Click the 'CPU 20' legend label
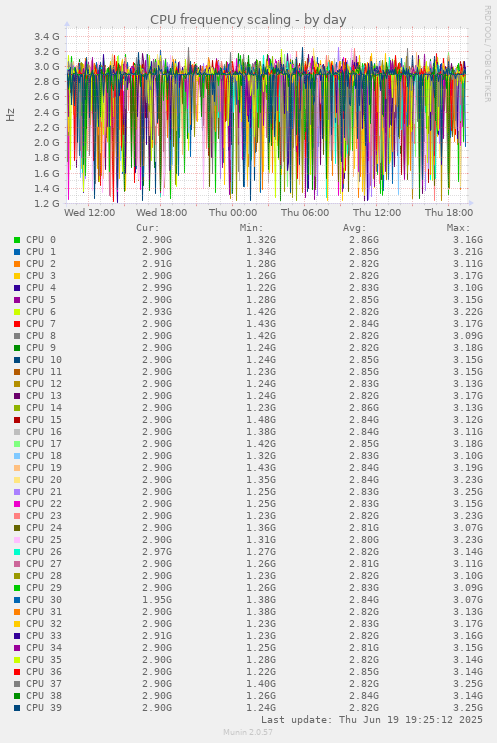Viewport: 497px width, 743px height. [x=44, y=480]
